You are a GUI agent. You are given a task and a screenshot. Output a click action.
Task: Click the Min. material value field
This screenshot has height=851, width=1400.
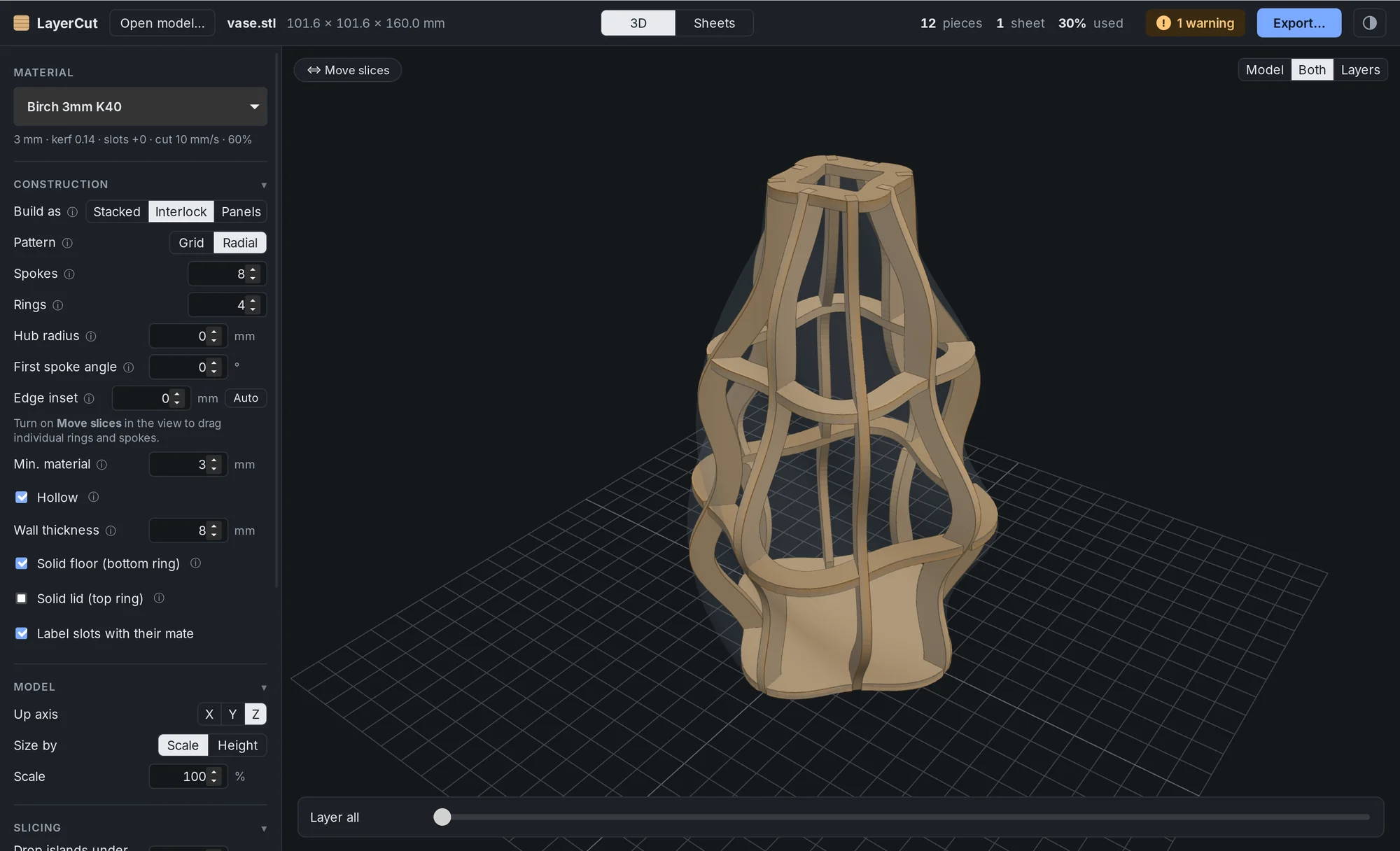pos(188,465)
